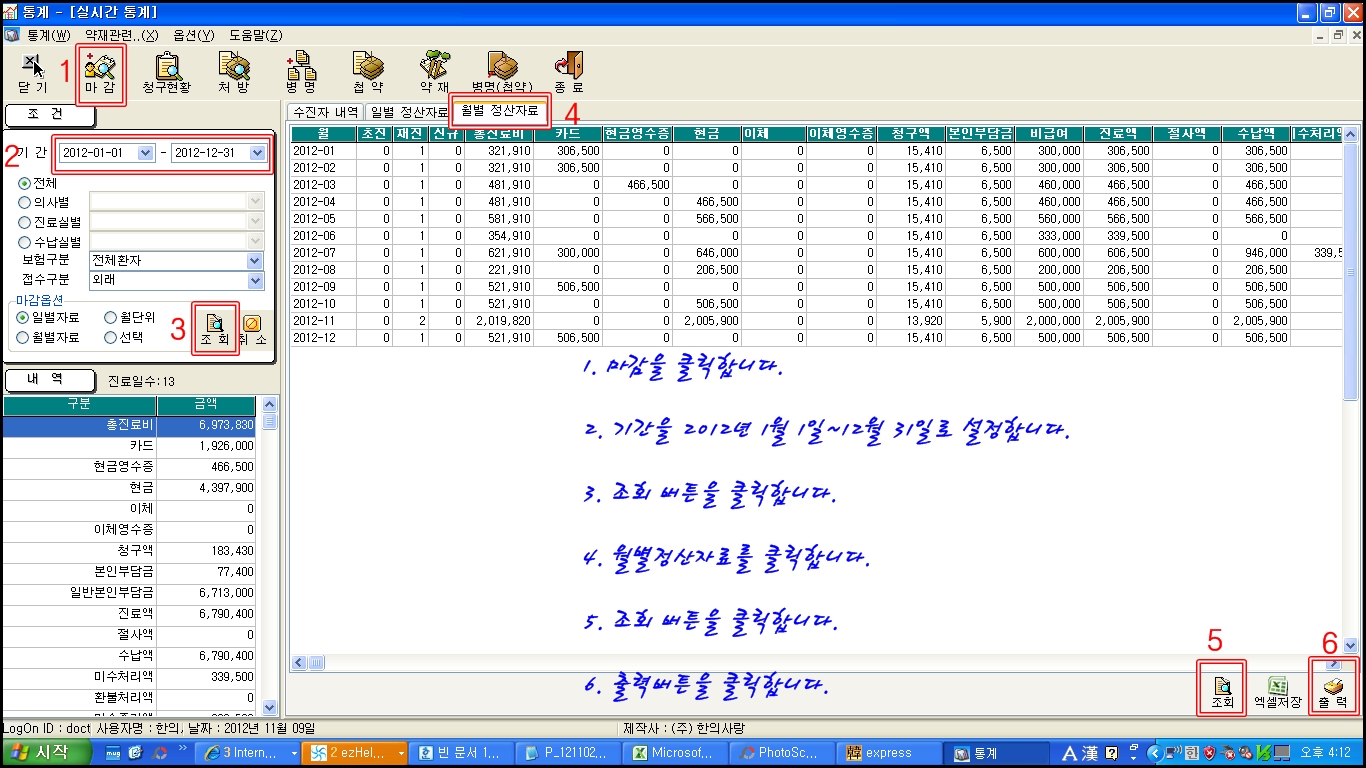This screenshot has height=768, width=1366.
Task: Click the 조회 button in conditions panel
Action: [x=215, y=330]
